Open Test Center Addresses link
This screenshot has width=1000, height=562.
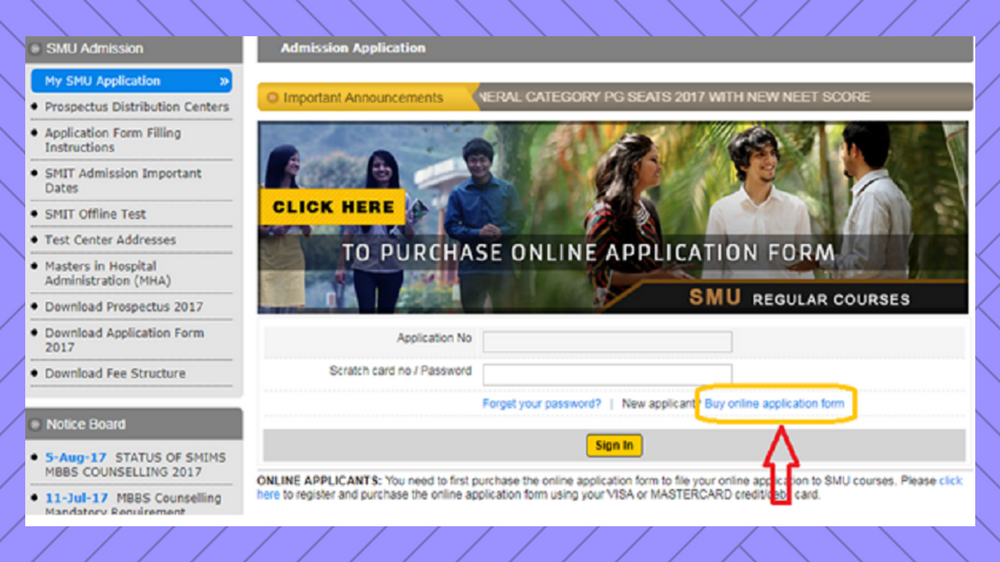(x=110, y=240)
